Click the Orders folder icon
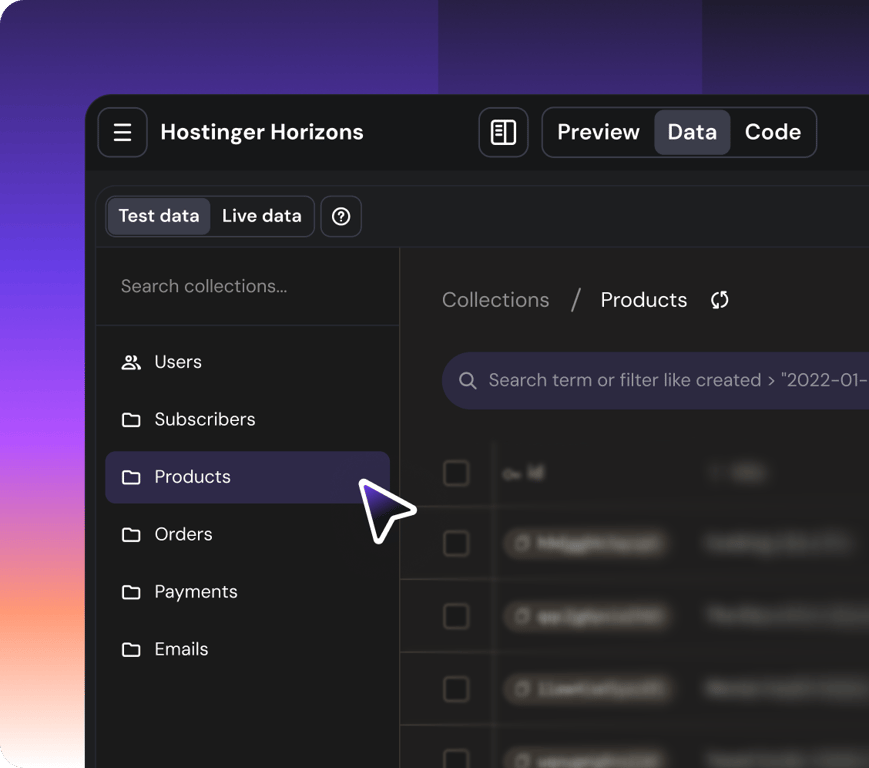 coord(131,535)
